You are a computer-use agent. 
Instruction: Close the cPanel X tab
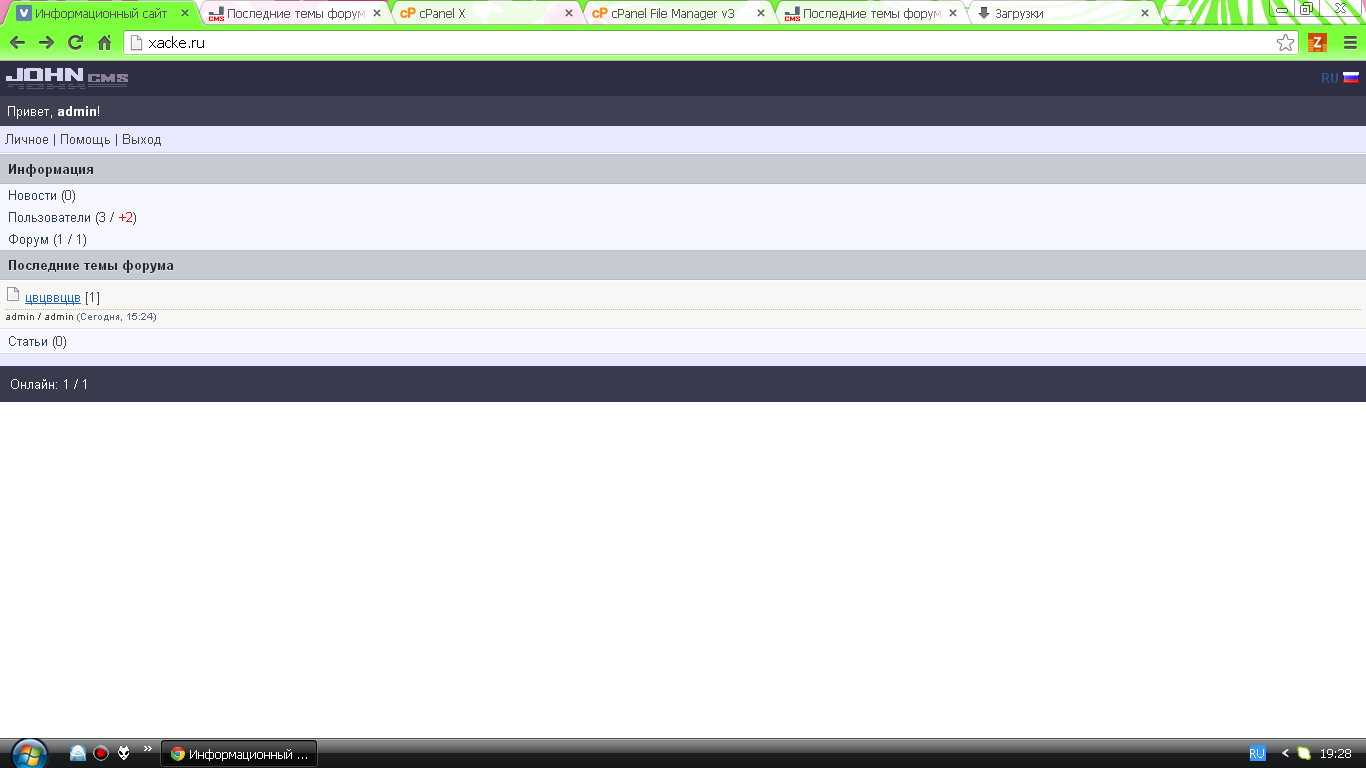[x=569, y=14]
